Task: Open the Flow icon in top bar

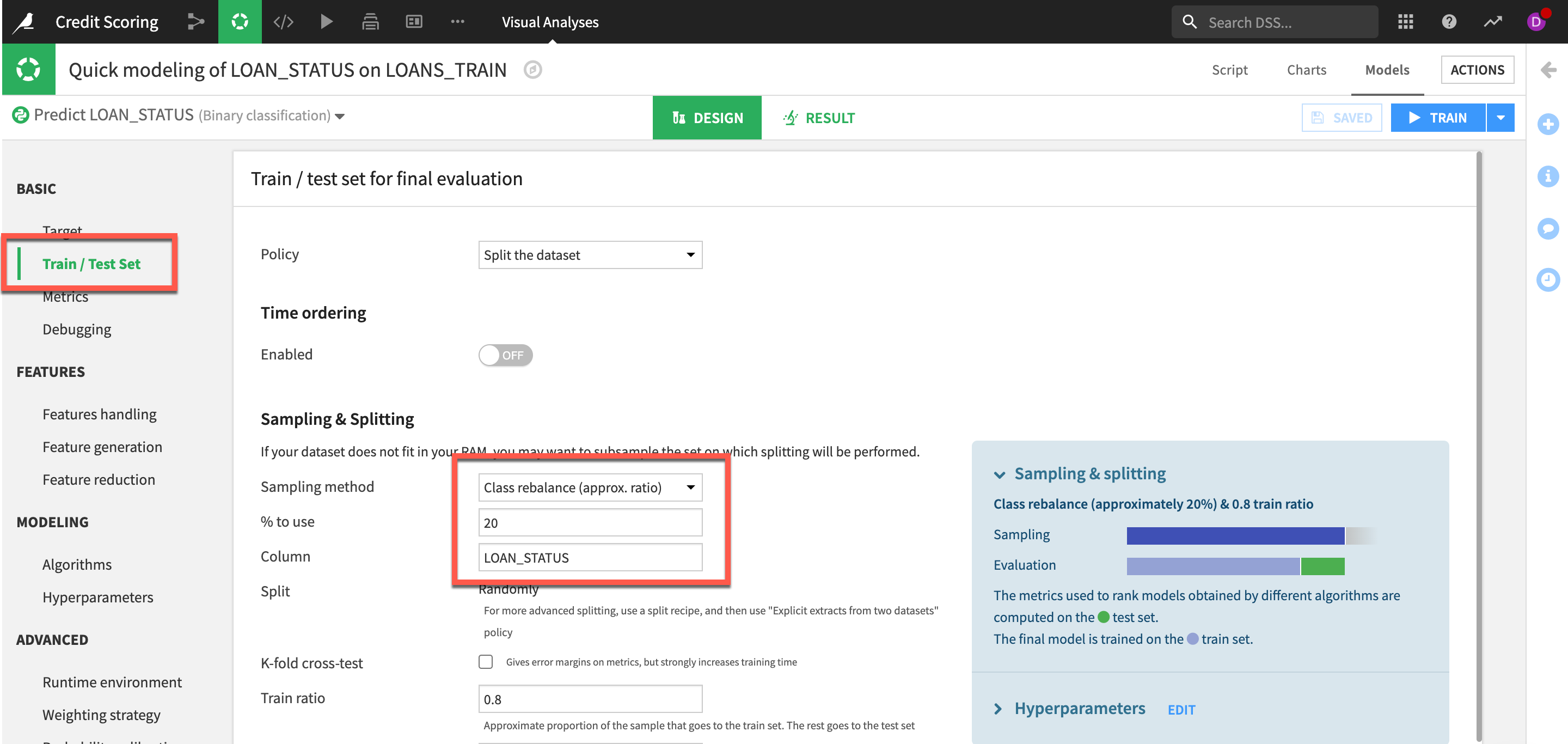Action: [195, 22]
